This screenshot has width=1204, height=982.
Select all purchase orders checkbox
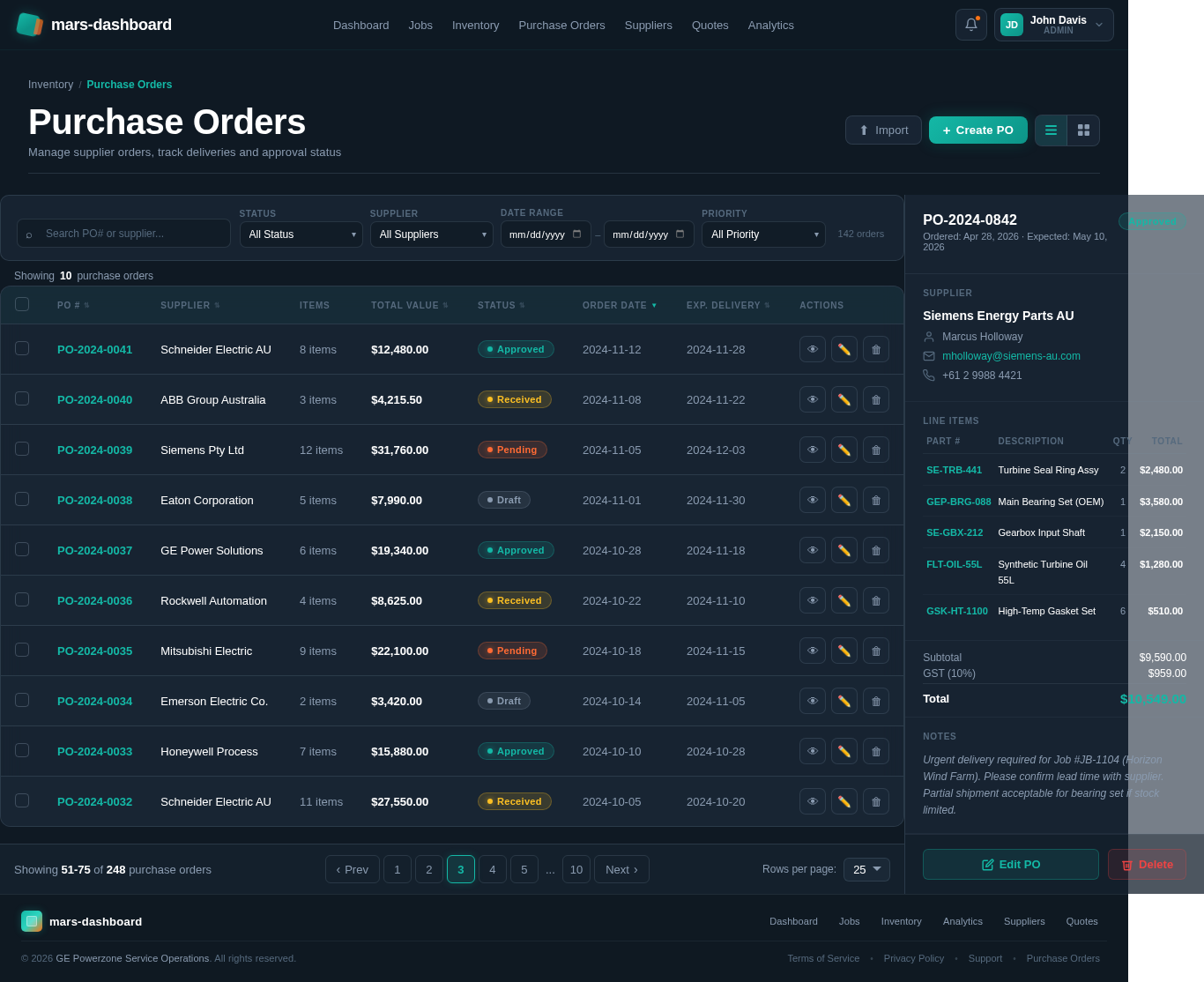[x=22, y=304]
